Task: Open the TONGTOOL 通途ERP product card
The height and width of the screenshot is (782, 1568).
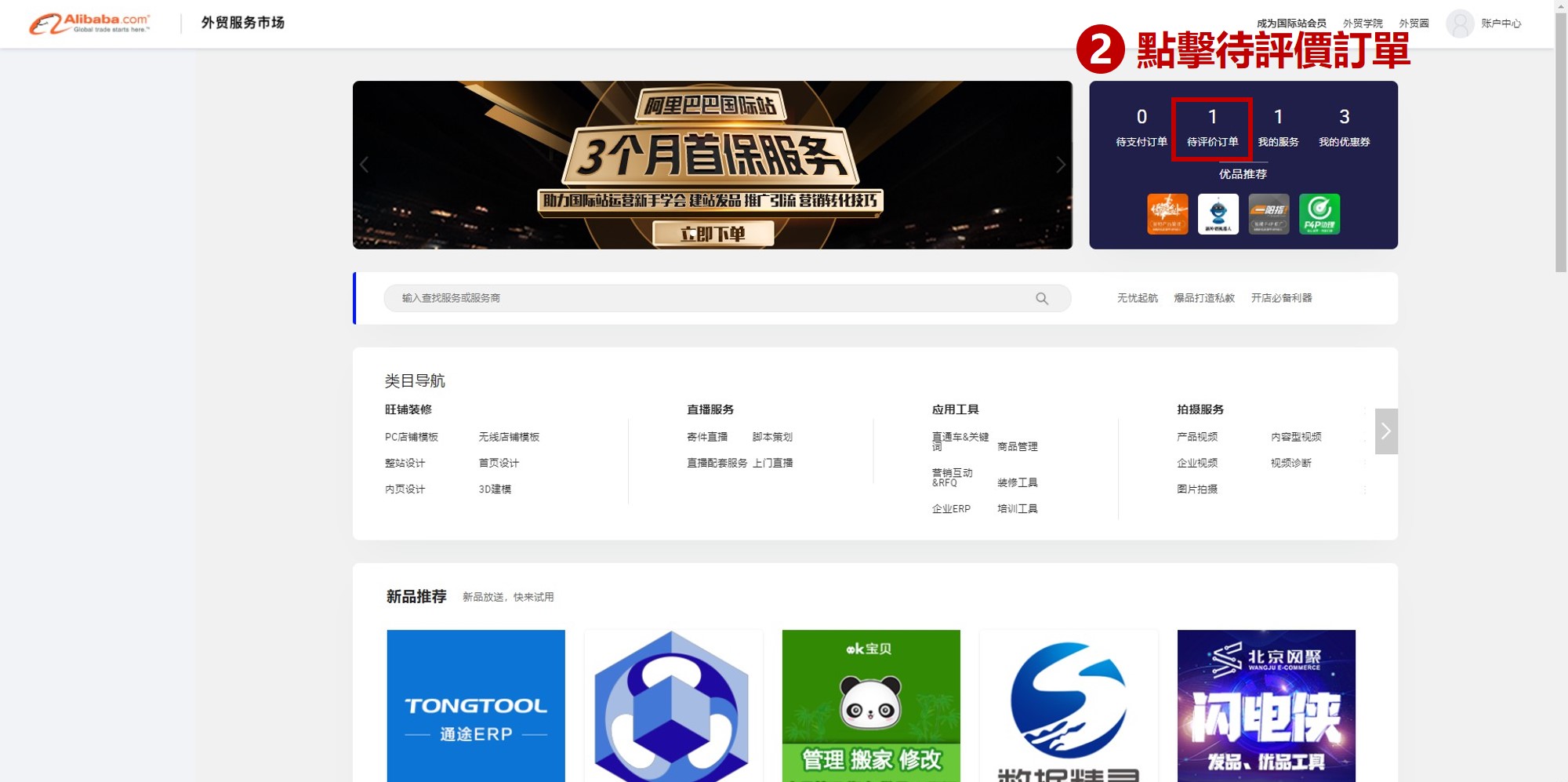Action: pos(475,705)
